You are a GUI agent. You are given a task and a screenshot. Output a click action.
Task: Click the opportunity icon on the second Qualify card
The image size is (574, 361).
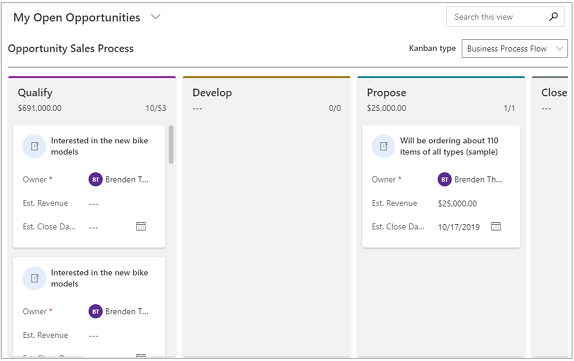pyautogui.click(x=34, y=278)
